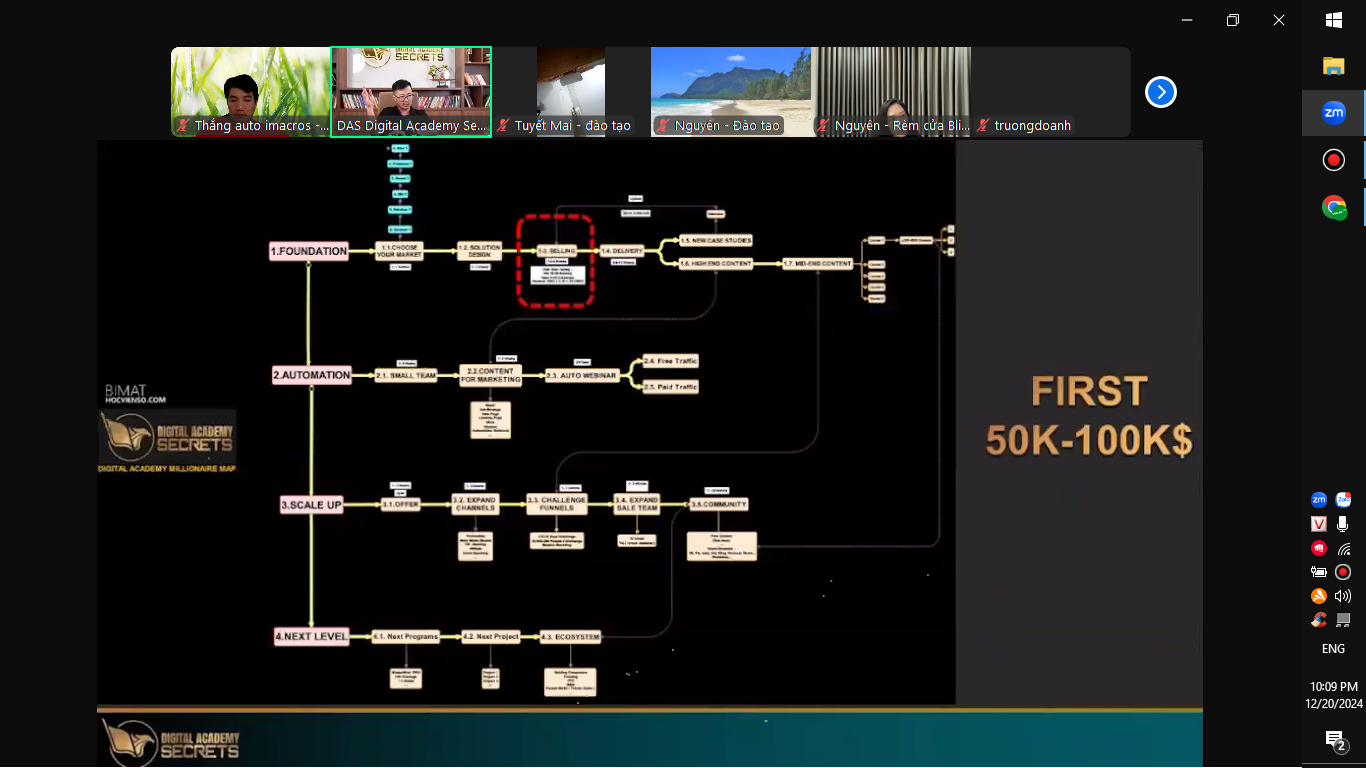Click the 3.SCALE UP node
The height and width of the screenshot is (768, 1366).
point(312,505)
